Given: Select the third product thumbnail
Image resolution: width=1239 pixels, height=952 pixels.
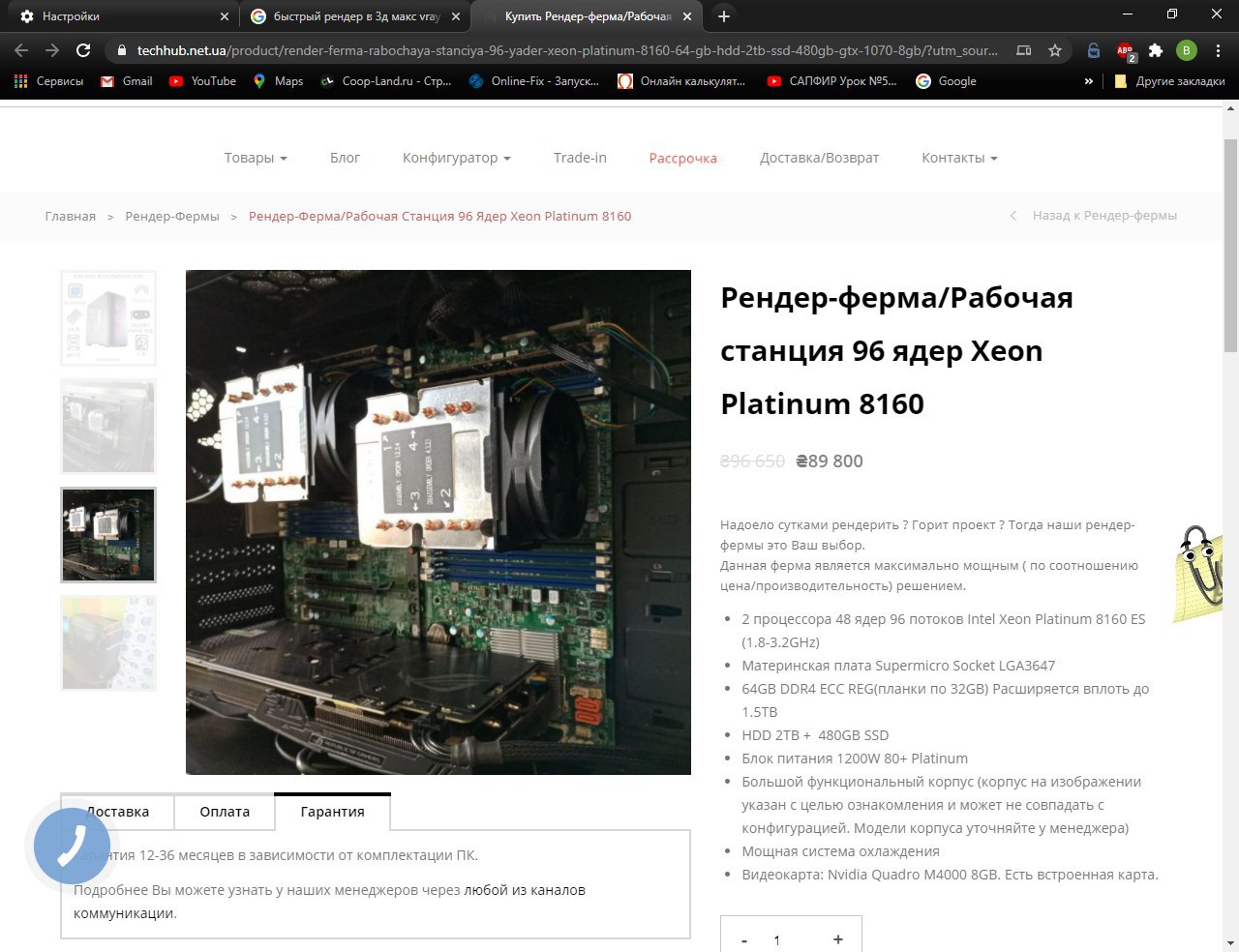Looking at the screenshot, I should pyautogui.click(x=108, y=535).
